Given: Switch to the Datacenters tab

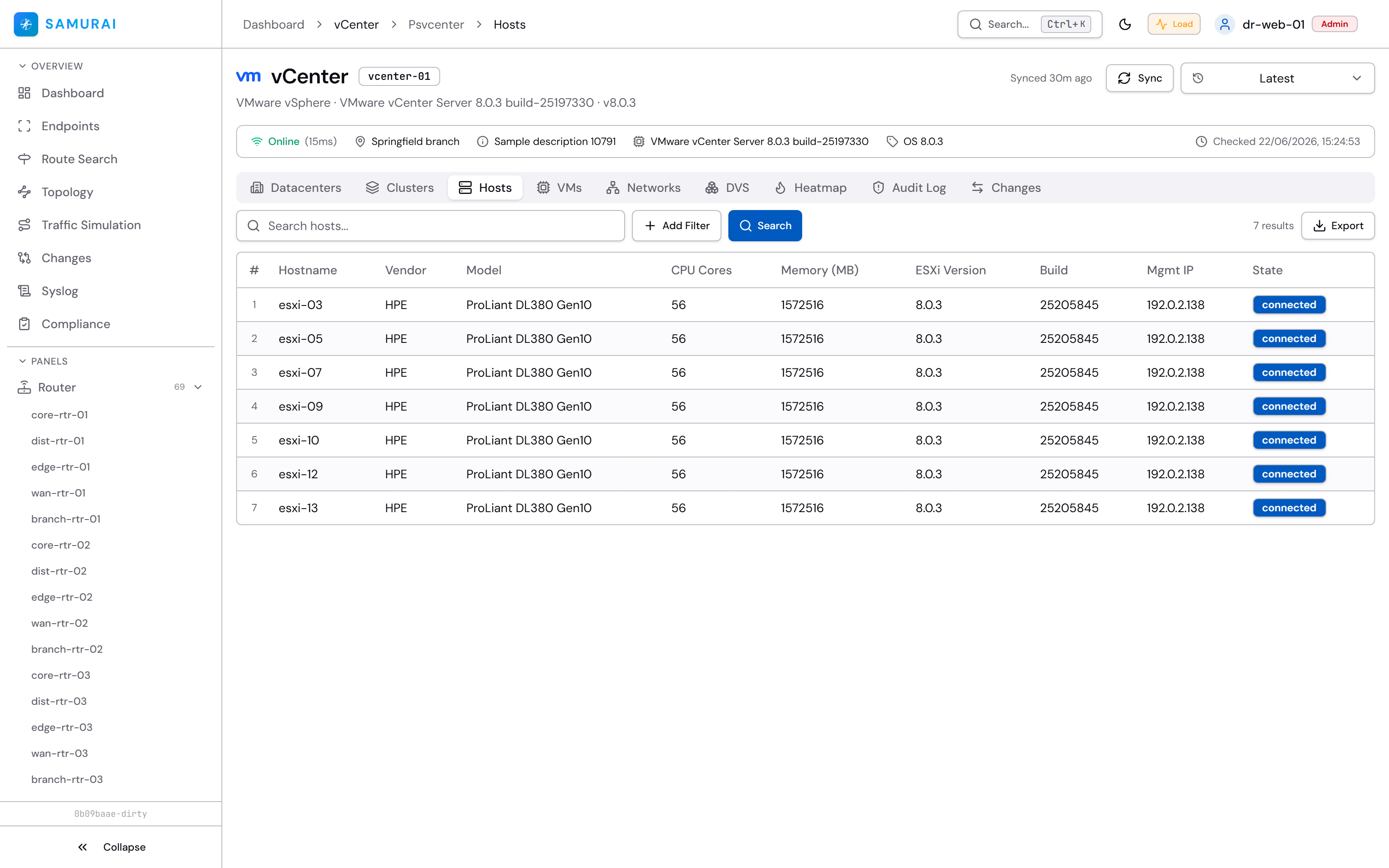Looking at the screenshot, I should 296,188.
